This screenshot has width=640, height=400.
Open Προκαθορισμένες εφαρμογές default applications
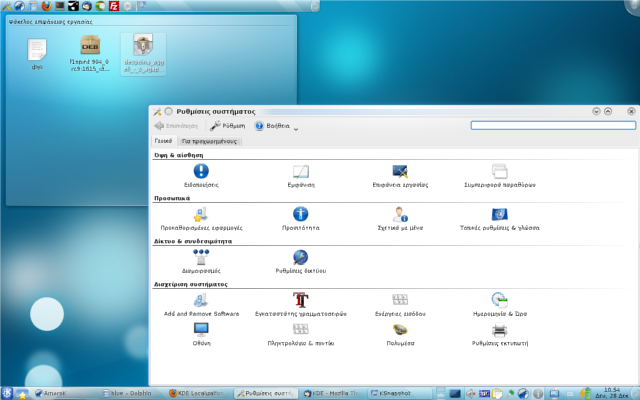tap(201, 219)
